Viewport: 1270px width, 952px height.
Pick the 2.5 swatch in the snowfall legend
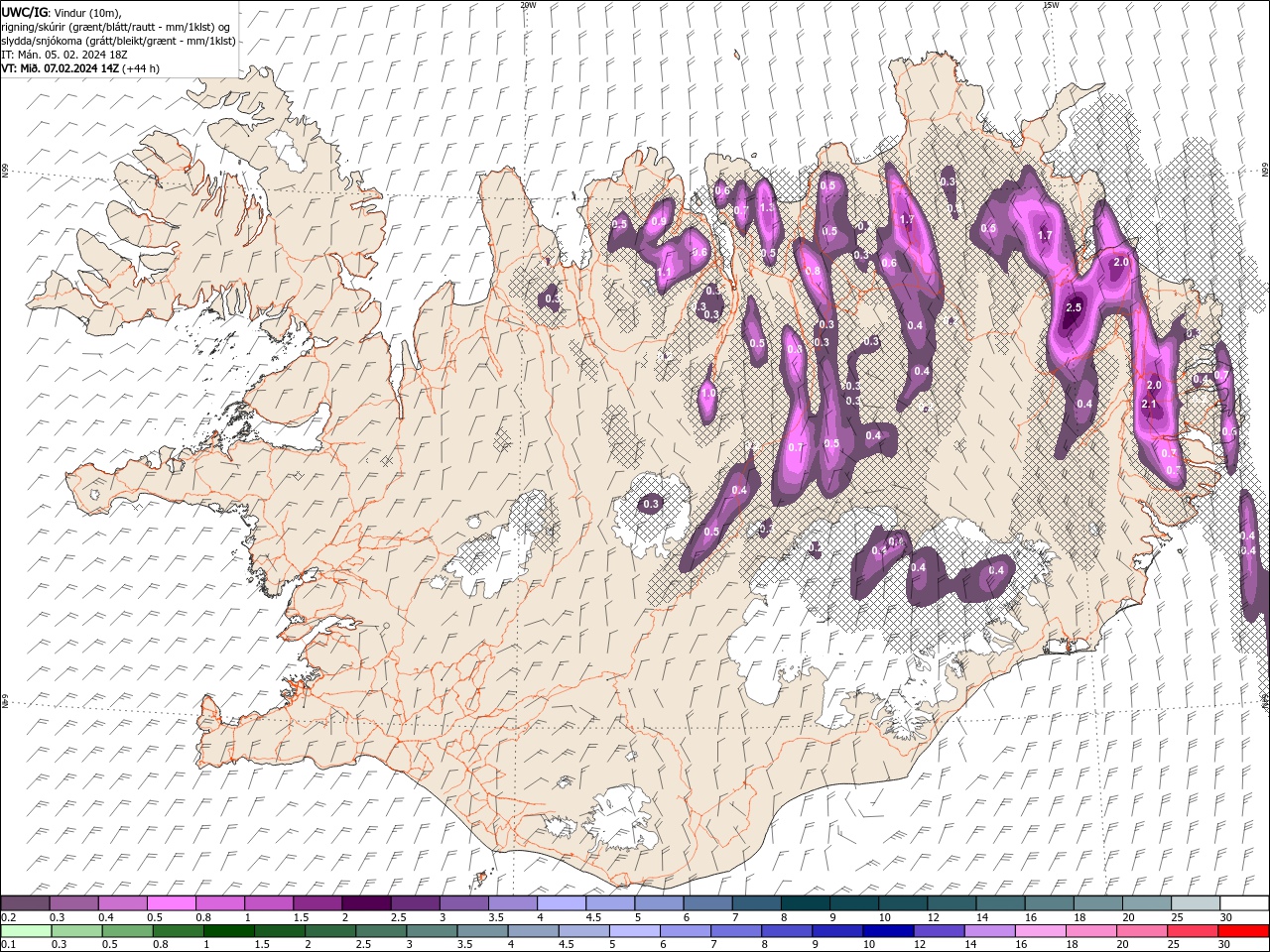(415, 903)
